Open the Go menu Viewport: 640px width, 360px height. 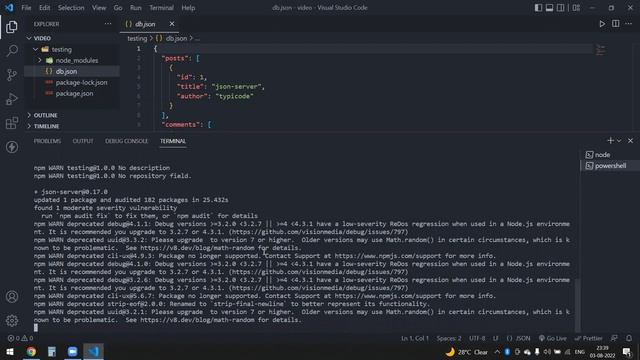118,8
